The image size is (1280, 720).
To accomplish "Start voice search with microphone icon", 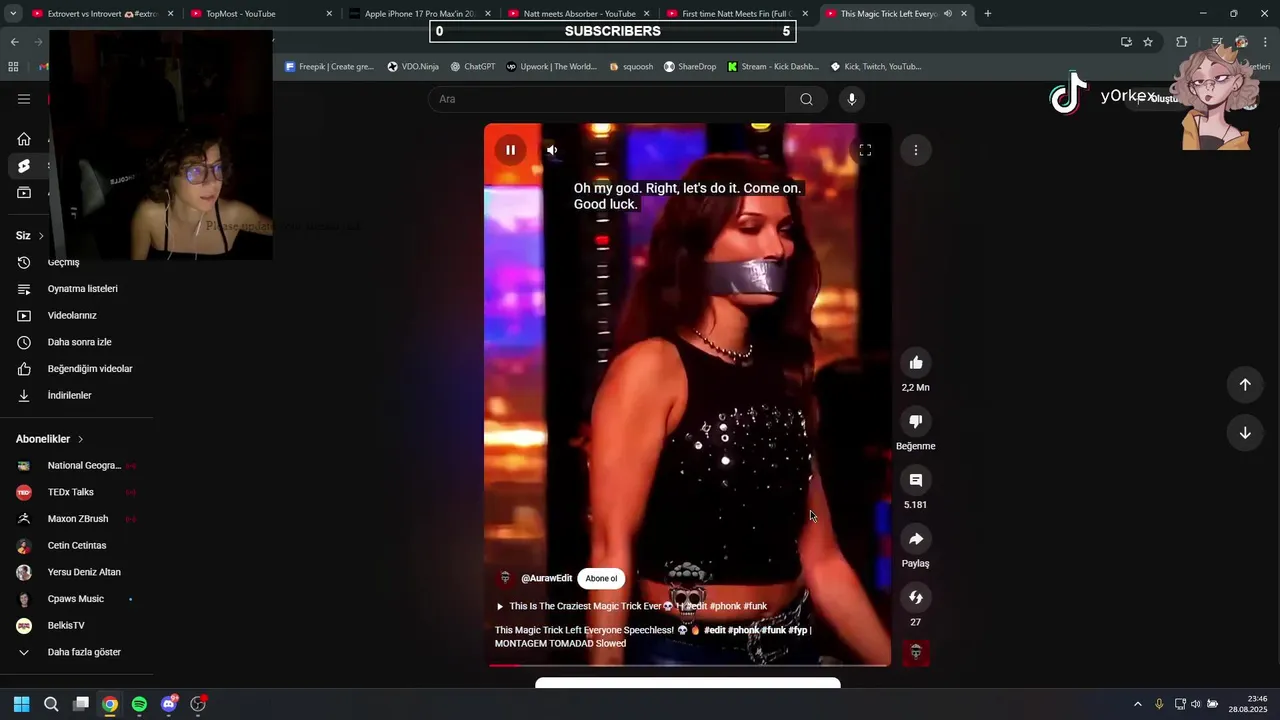I will (851, 99).
